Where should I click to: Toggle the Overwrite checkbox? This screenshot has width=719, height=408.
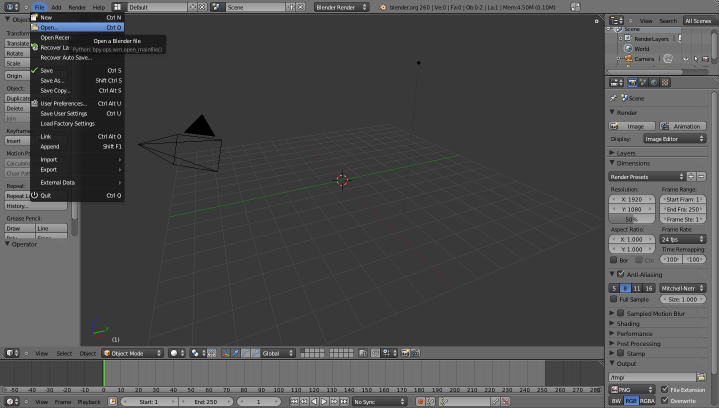click(665, 400)
